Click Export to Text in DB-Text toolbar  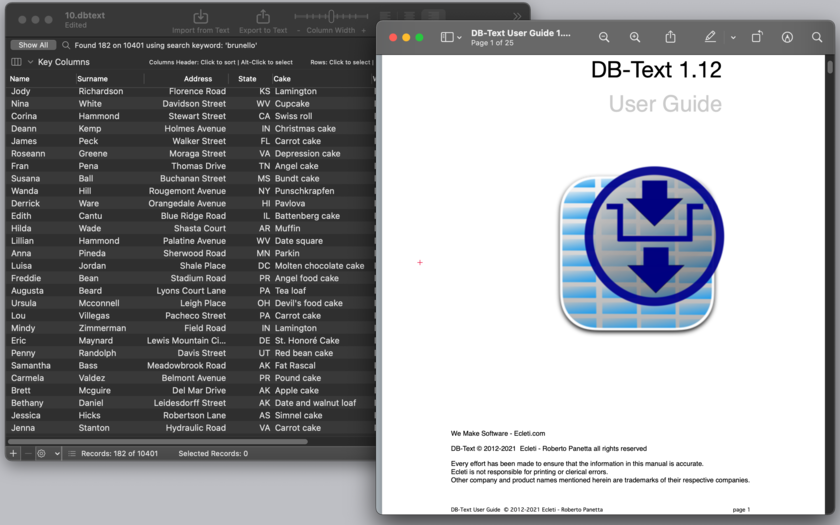[x=262, y=22]
